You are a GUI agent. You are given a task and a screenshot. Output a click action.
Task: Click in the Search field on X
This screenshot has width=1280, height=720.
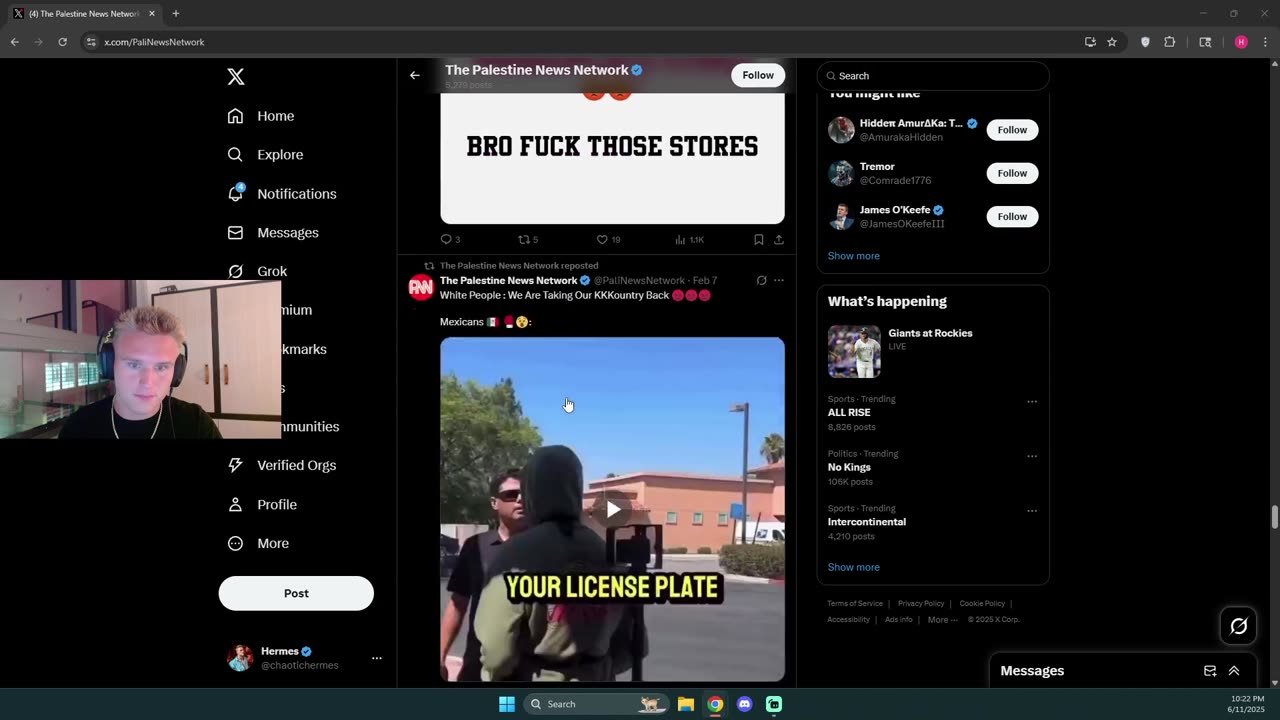(x=933, y=76)
